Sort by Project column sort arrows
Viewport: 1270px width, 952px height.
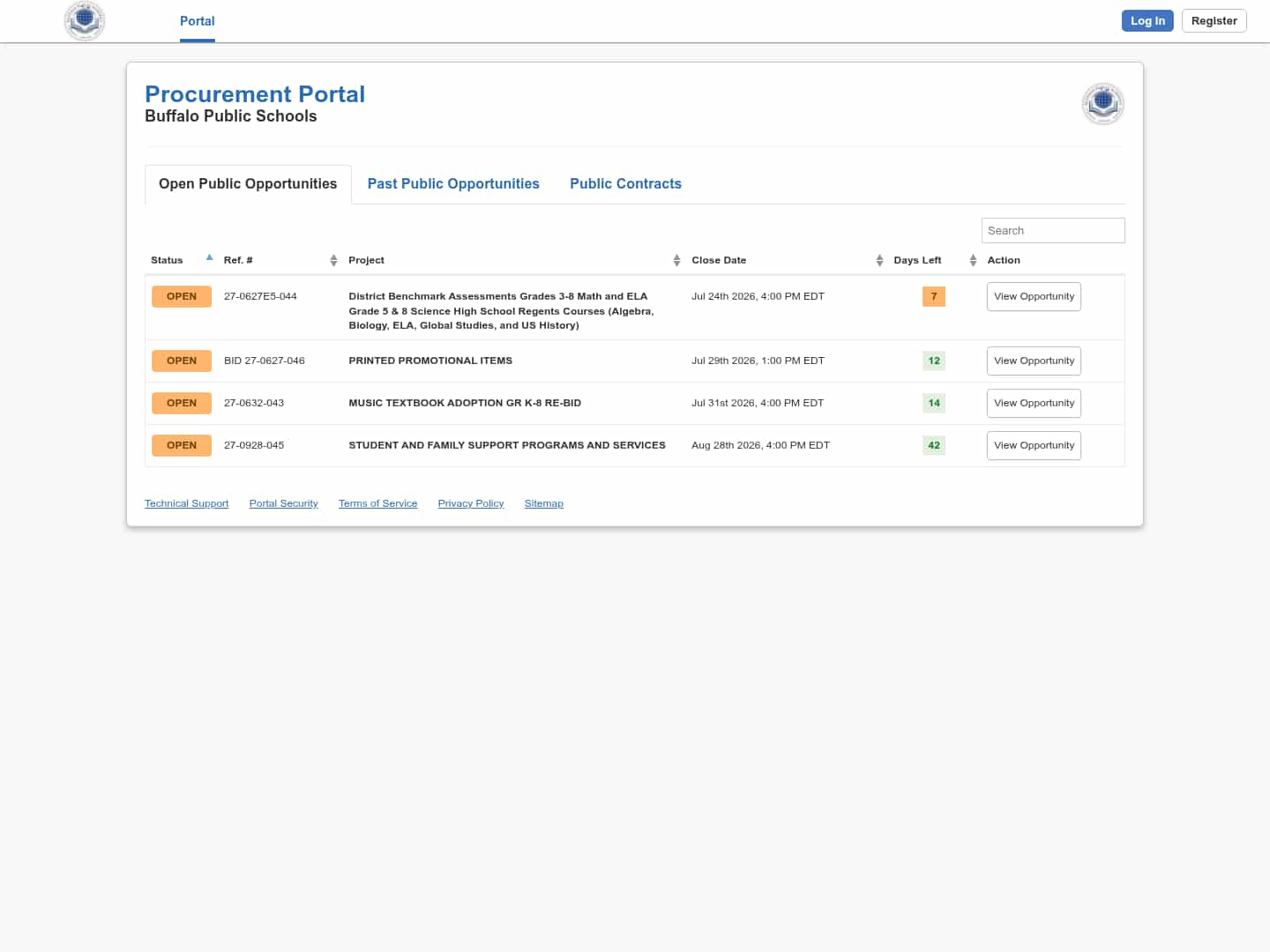pos(676,260)
